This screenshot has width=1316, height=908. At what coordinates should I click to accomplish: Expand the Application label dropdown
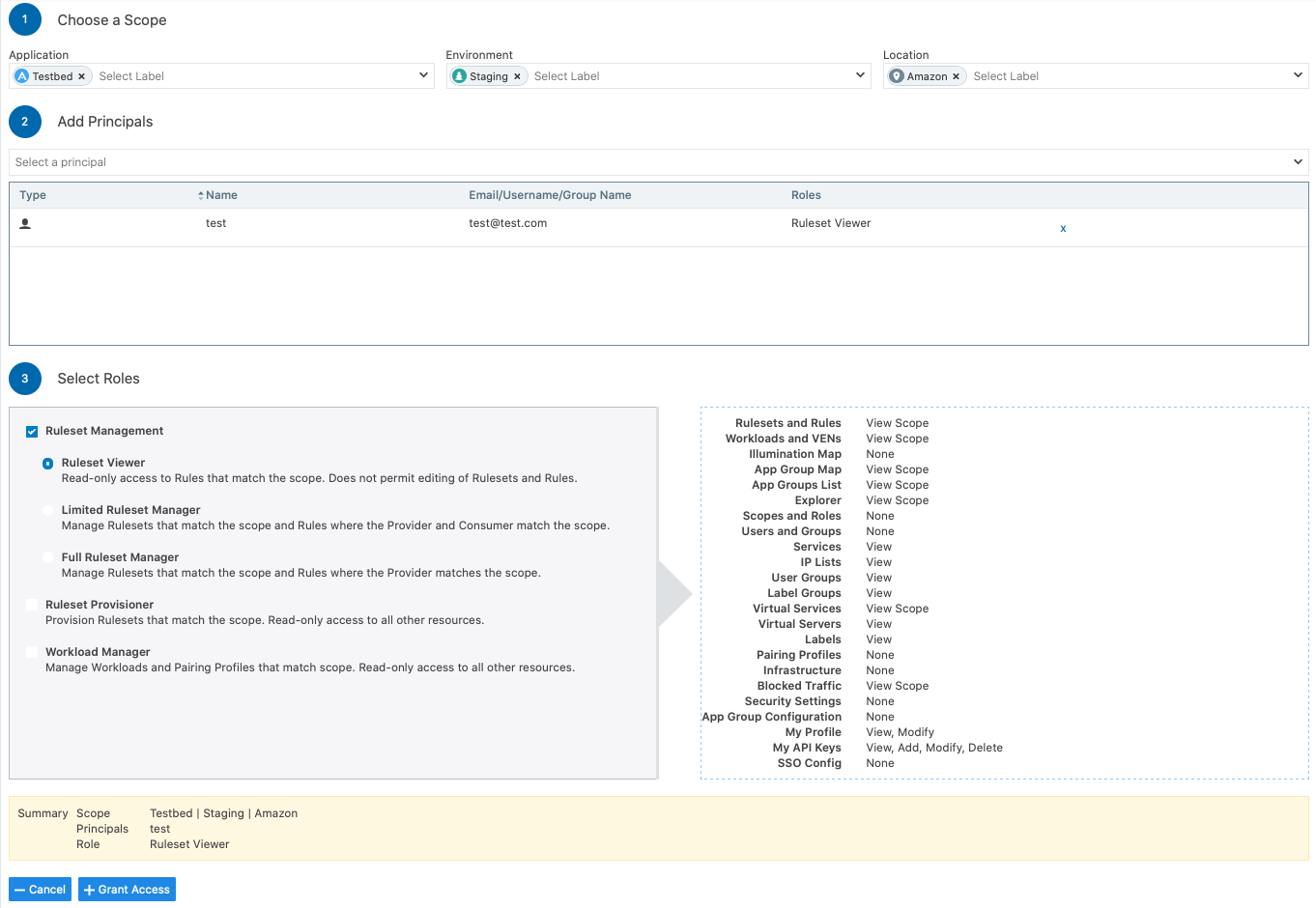(x=423, y=75)
